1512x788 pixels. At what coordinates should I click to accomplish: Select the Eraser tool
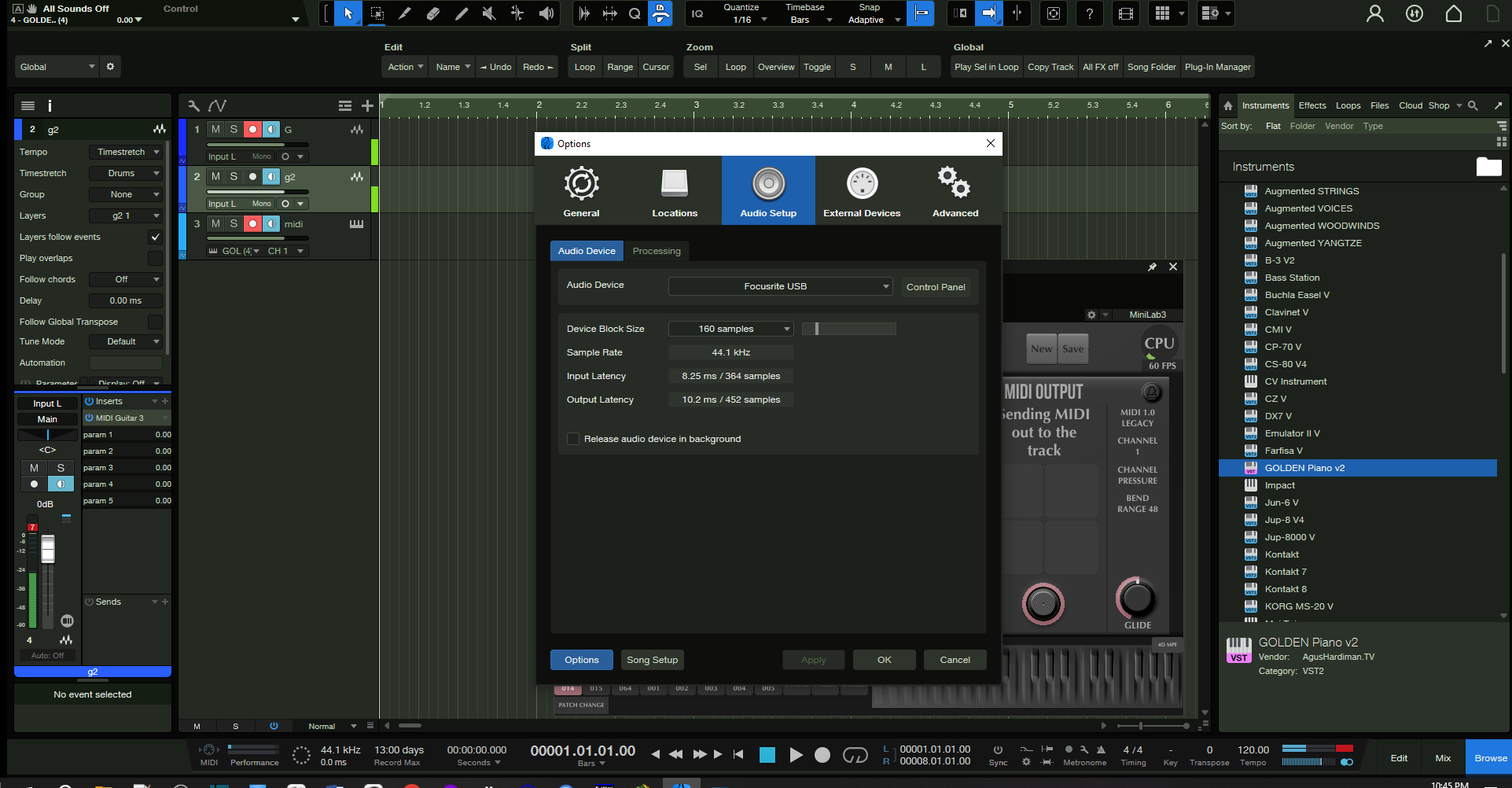tap(433, 13)
